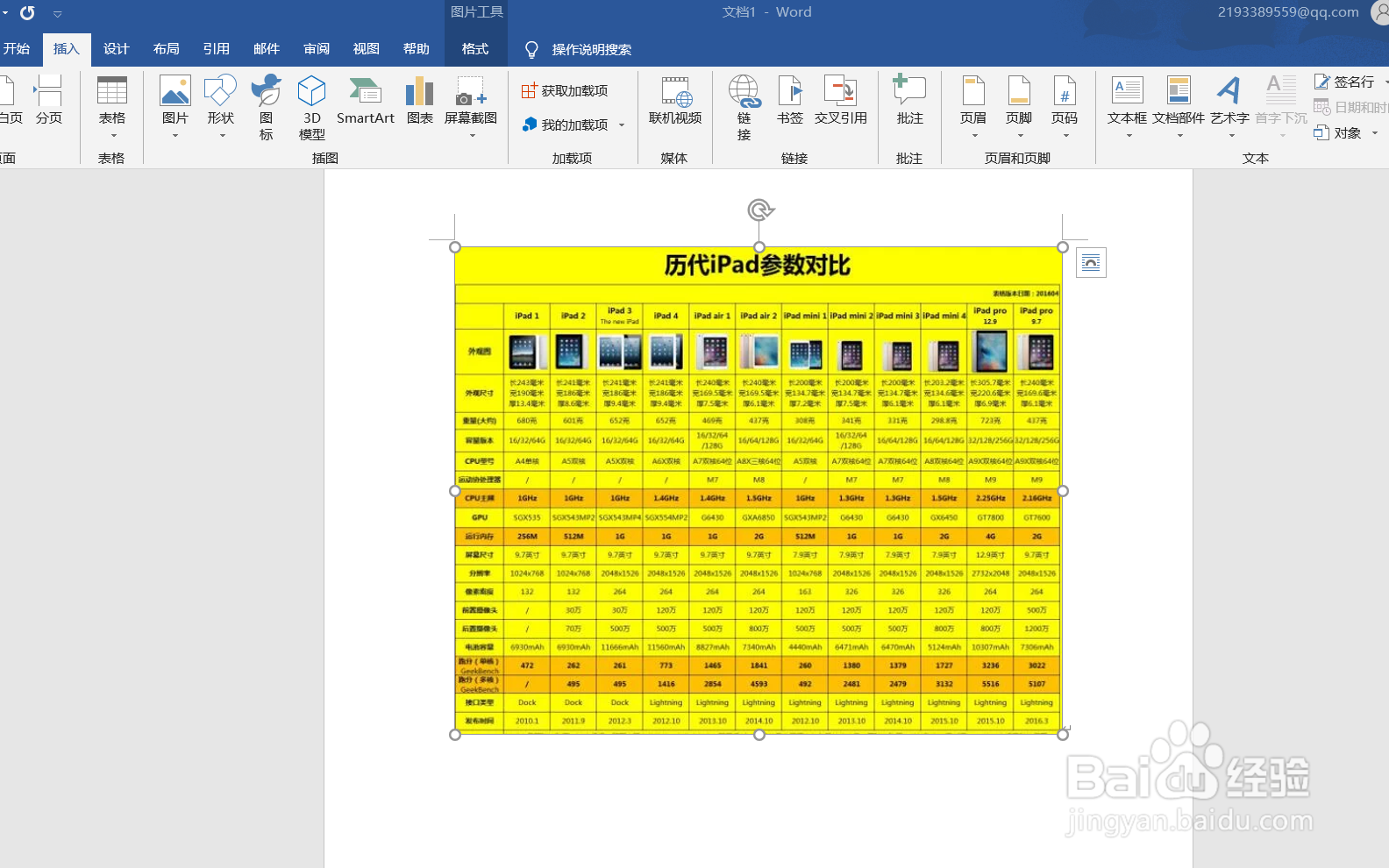Image resolution: width=1389 pixels, height=868 pixels.
Task: Expand the 页脚 dropdown arrow
Action: coord(1019,136)
